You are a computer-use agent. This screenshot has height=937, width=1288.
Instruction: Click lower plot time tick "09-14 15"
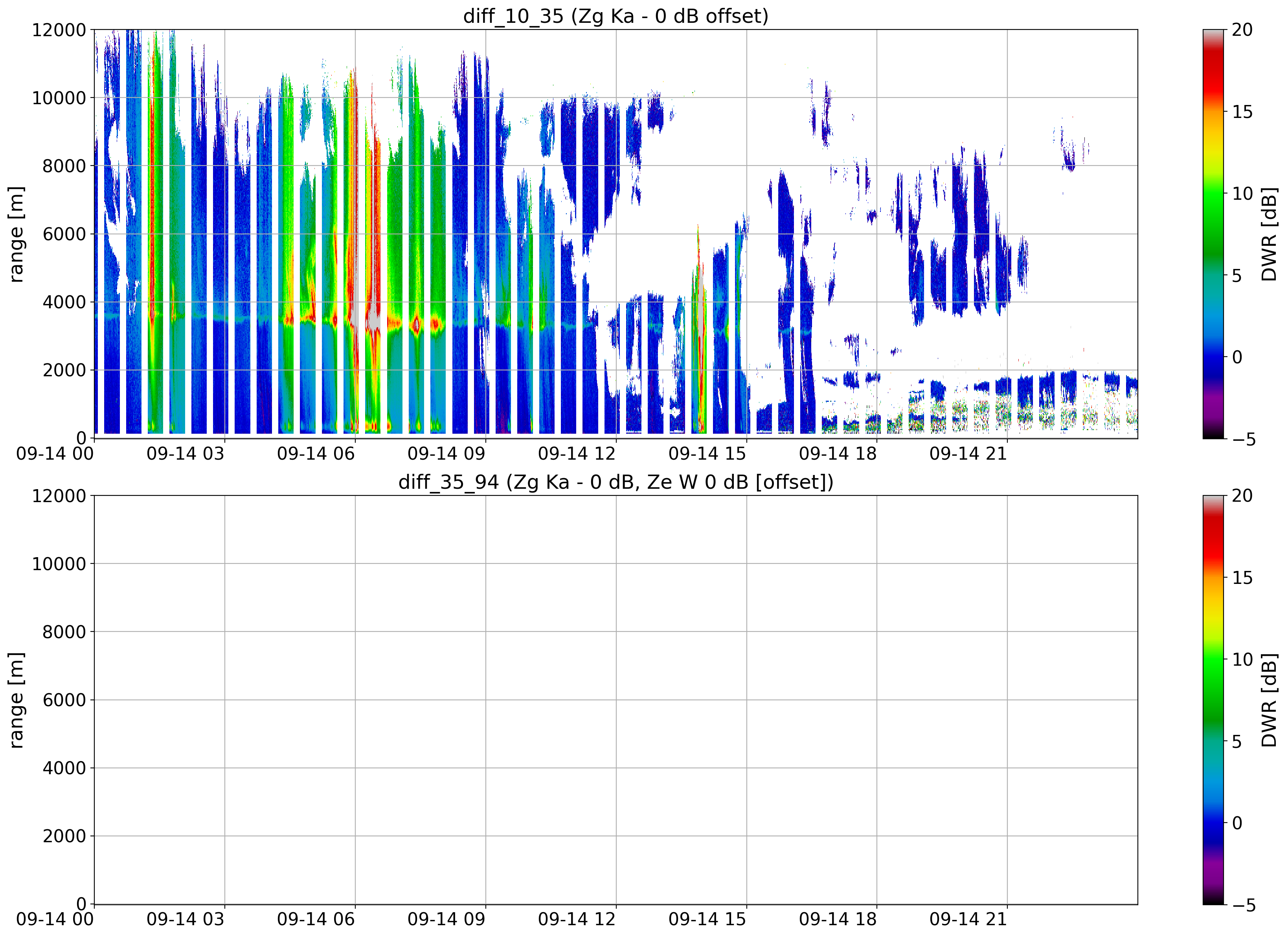point(707,920)
